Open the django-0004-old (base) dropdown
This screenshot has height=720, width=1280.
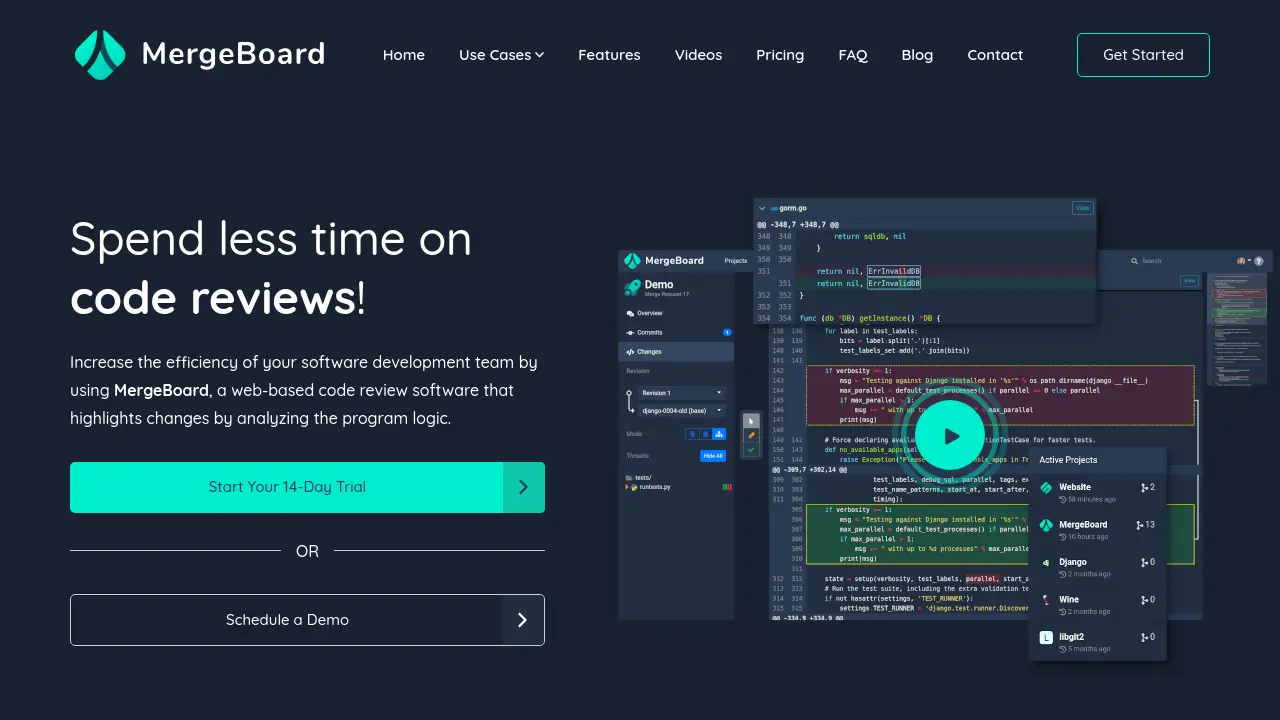[x=681, y=410]
